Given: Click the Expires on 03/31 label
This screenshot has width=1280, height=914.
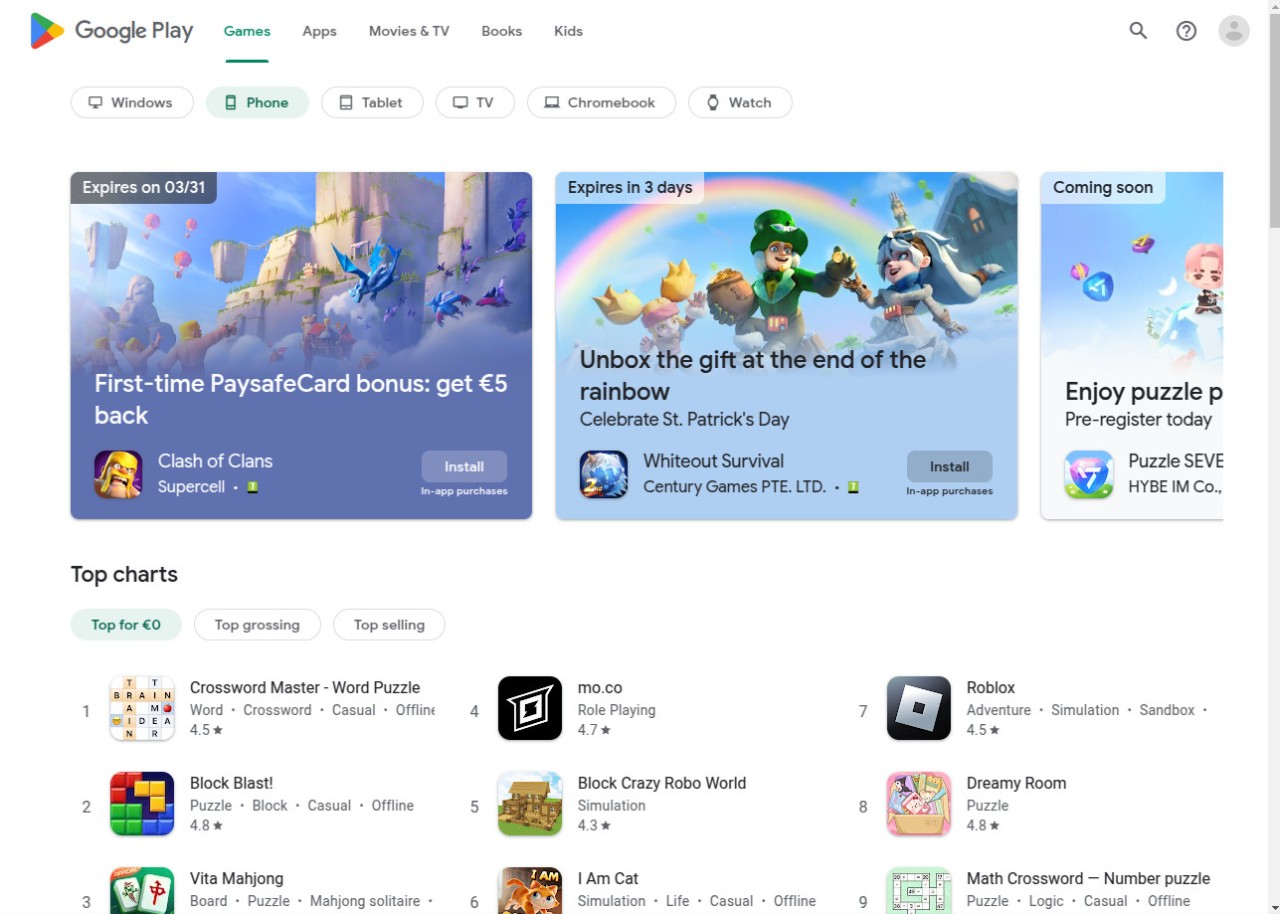Looking at the screenshot, I should (143, 187).
